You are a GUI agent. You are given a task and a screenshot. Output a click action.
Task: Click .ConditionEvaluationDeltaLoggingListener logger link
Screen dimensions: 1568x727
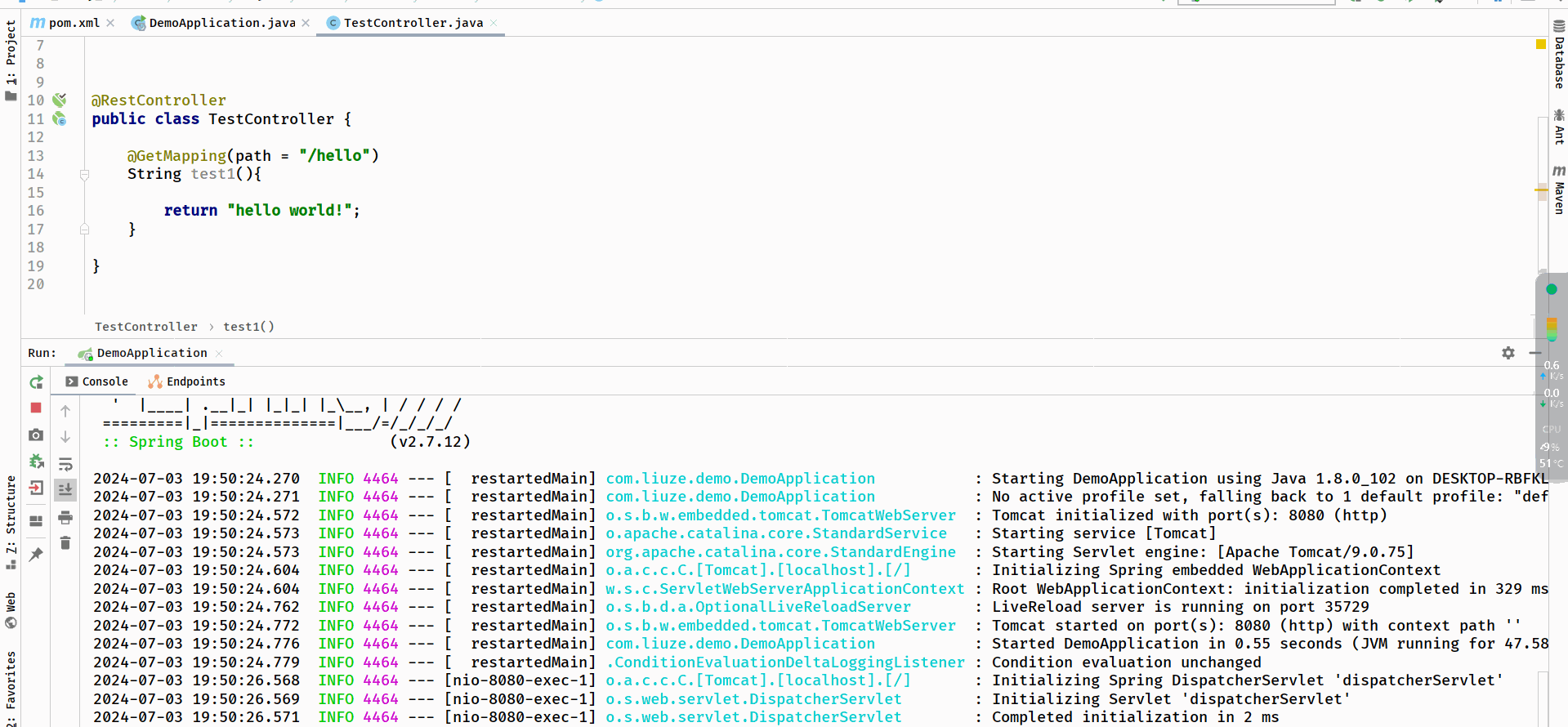point(785,662)
